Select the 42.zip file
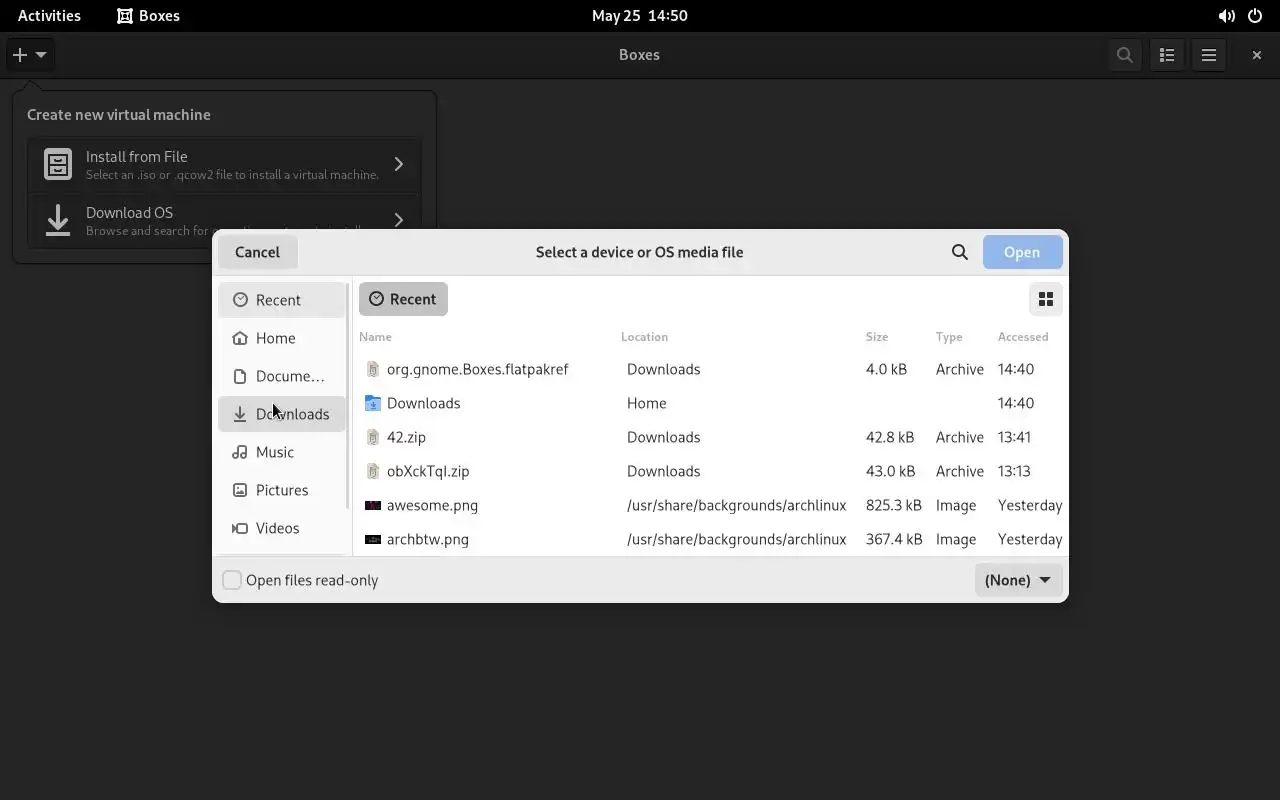Image resolution: width=1280 pixels, height=800 pixels. tap(710, 437)
